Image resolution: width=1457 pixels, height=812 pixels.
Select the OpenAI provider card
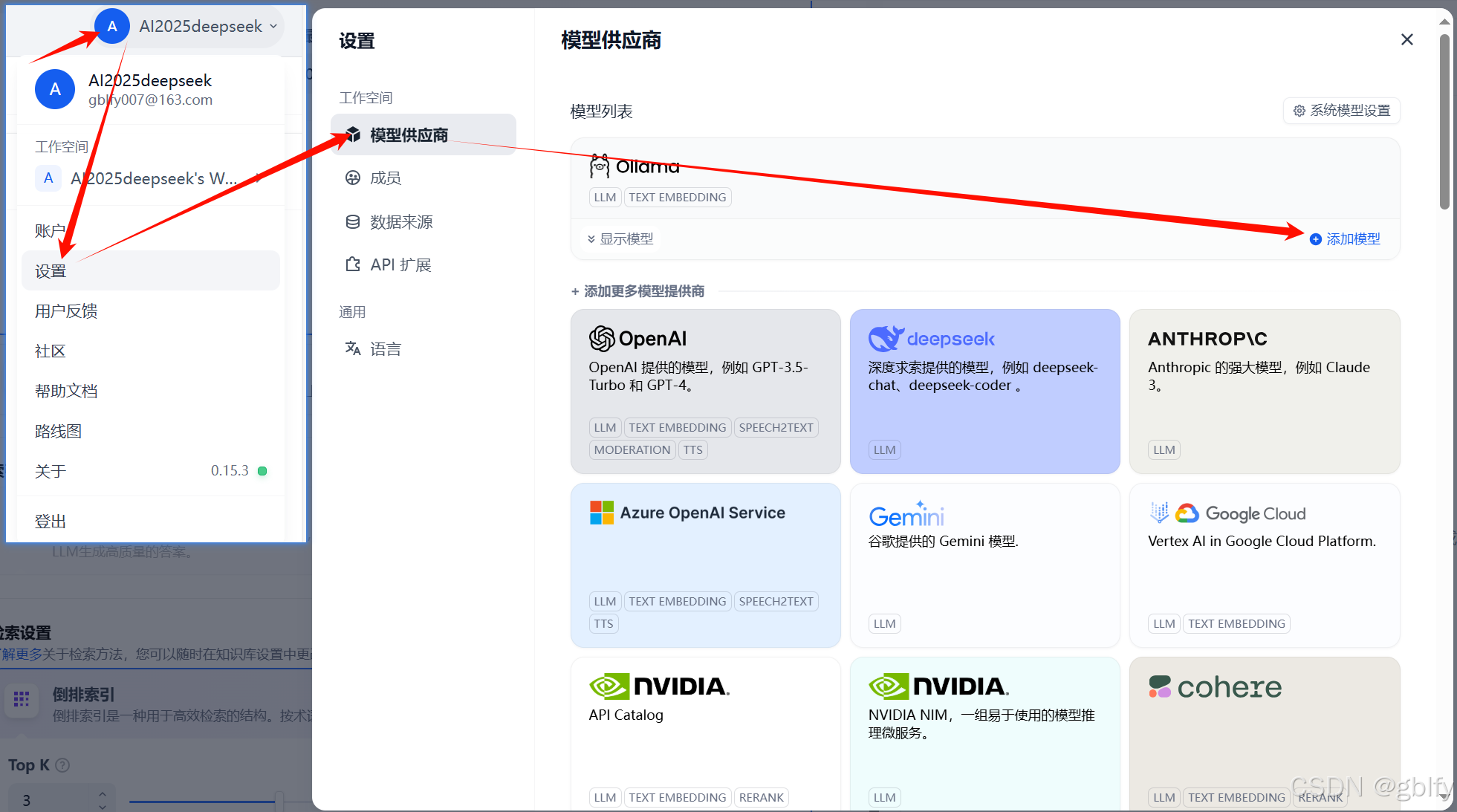(706, 392)
